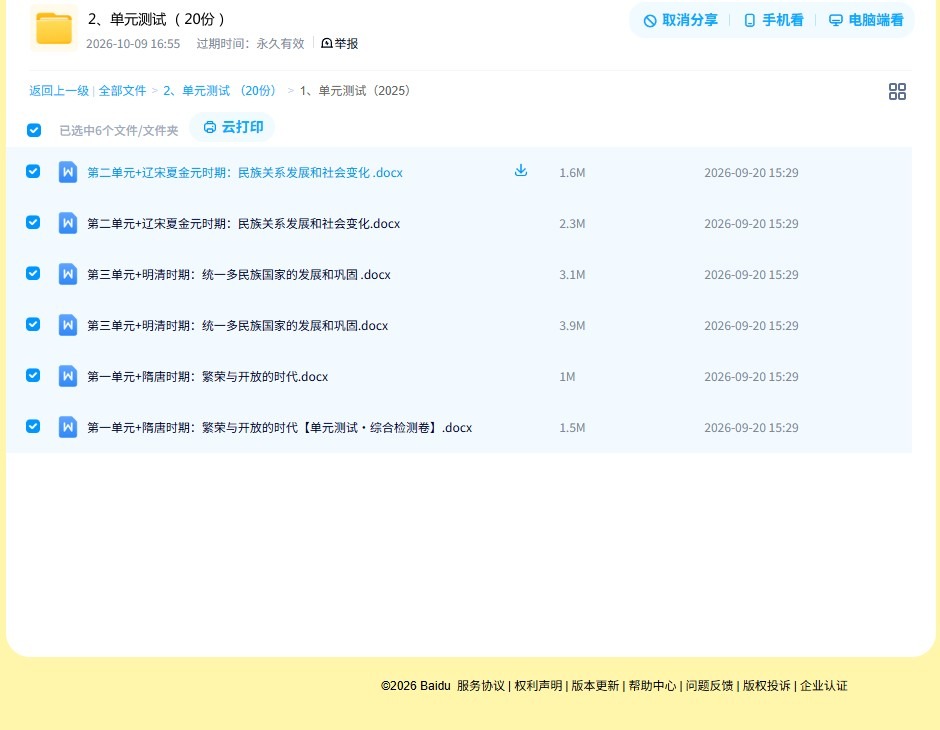Image resolution: width=940 pixels, height=730 pixels.
Task: Open the 2.3M 第二单元 辽宋夏金元 file name
Action: (x=243, y=224)
